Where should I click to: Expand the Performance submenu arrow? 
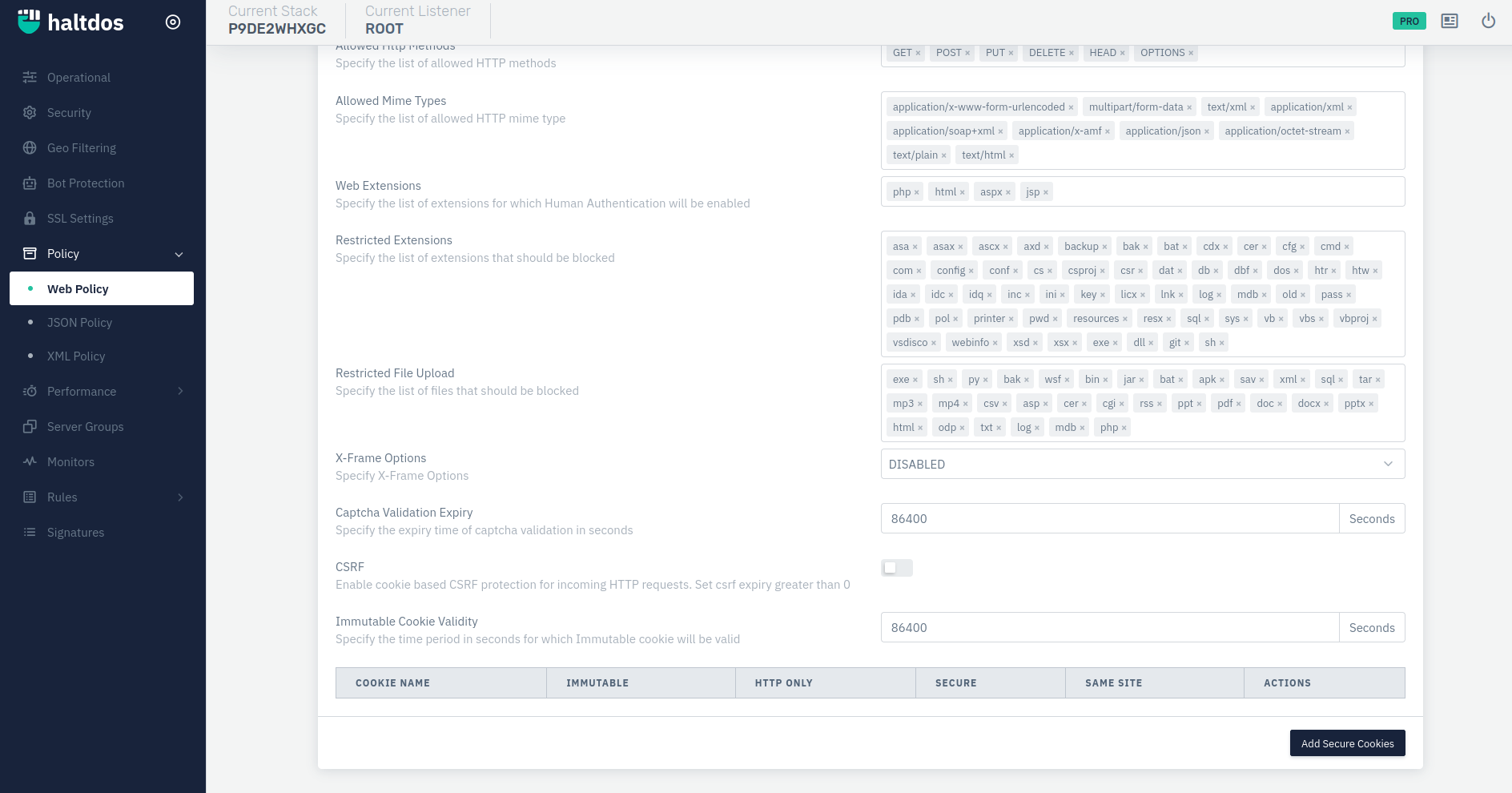(x=180, y=392)
